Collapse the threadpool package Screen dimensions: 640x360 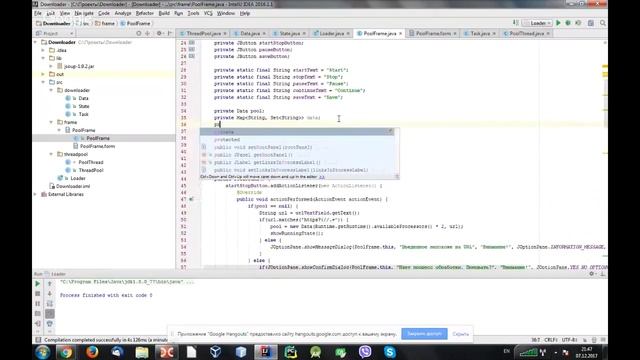[x=51, y=154]
